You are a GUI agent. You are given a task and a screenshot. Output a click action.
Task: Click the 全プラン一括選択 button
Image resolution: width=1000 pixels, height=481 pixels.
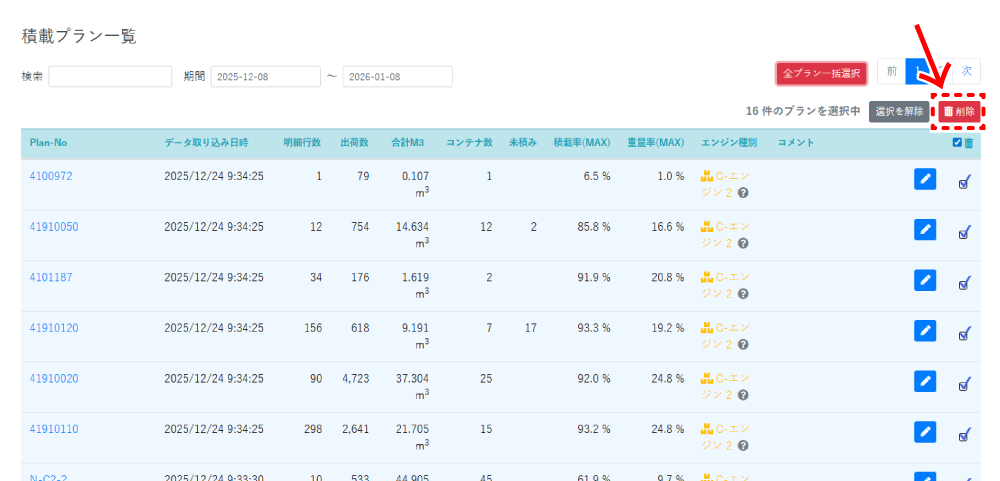821,73
